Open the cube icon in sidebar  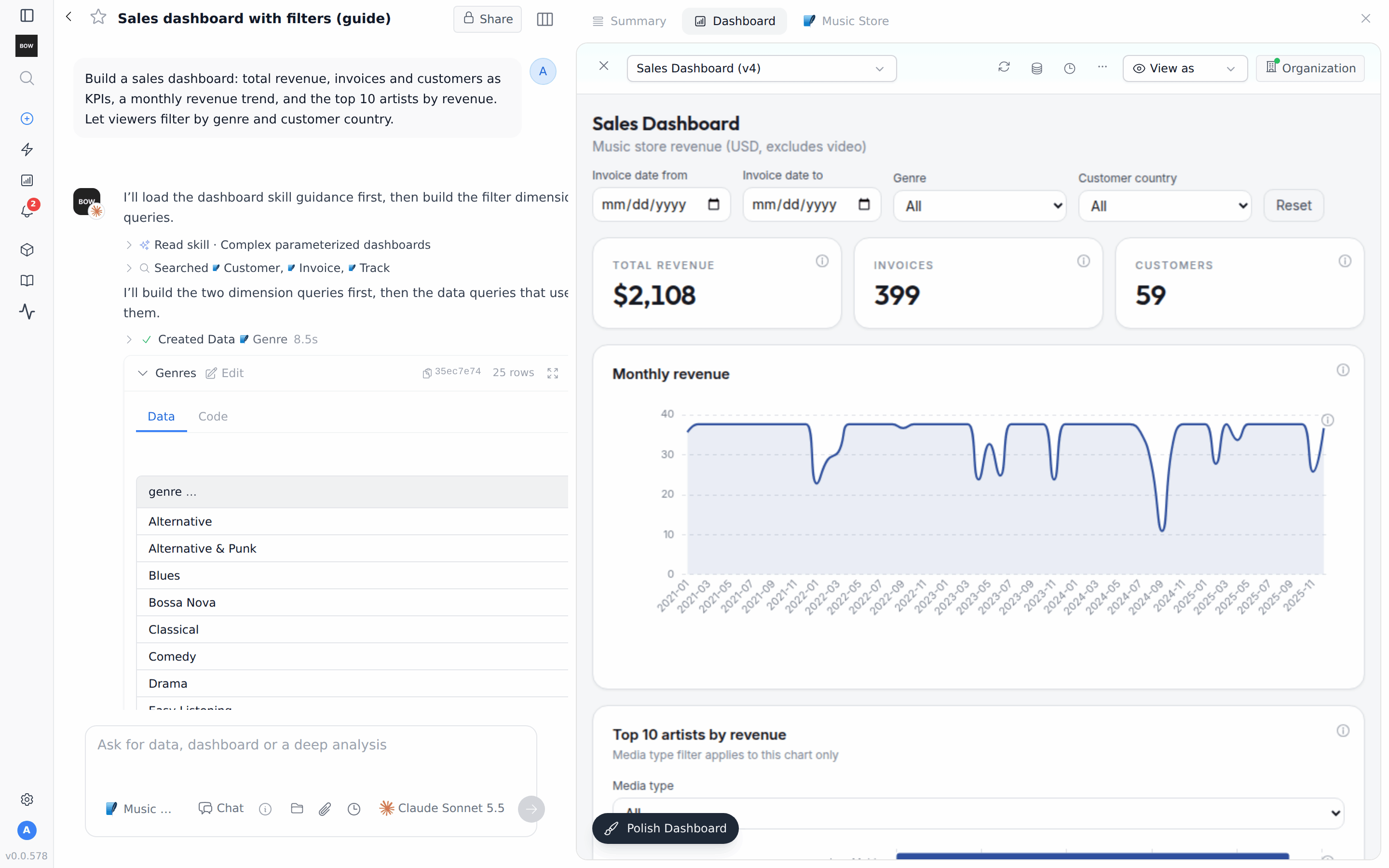click(27, 250)
